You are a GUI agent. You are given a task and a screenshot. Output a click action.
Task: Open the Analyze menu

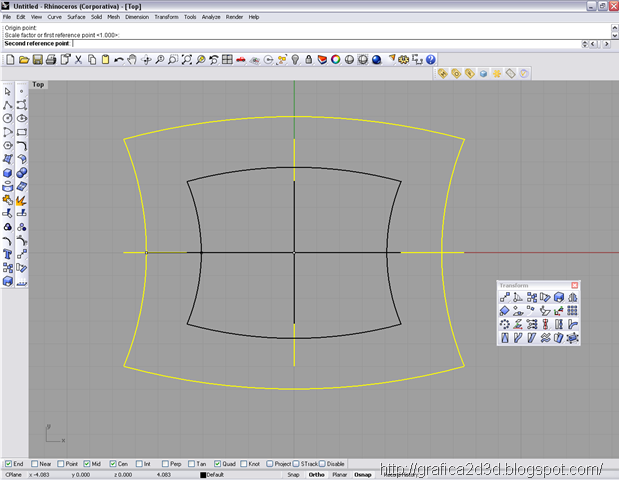[211, 17]
